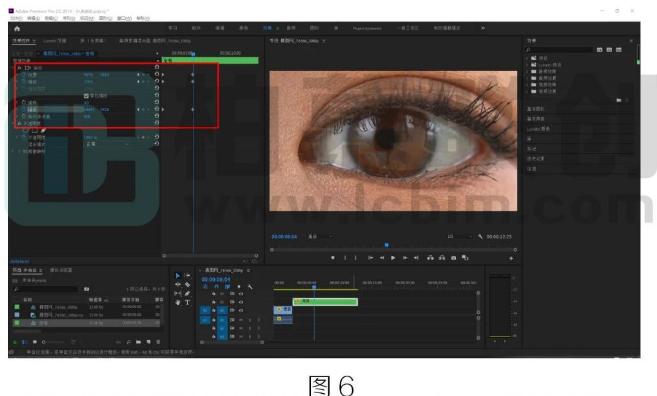Select the Track Select Forward tool
Screen dimensions: 657x396
[x=187, y=275]
